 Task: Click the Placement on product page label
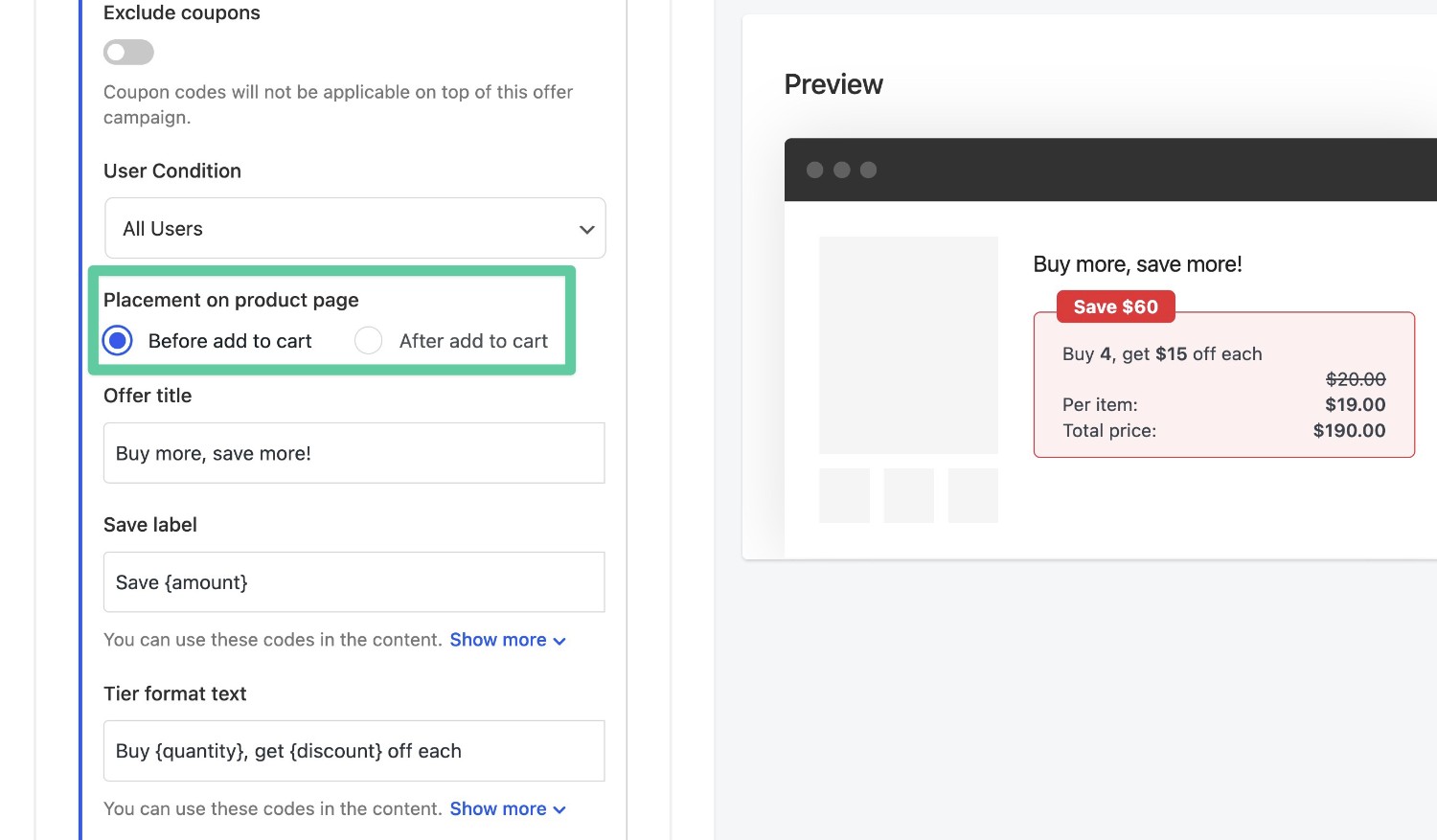(x=231, y=300)
